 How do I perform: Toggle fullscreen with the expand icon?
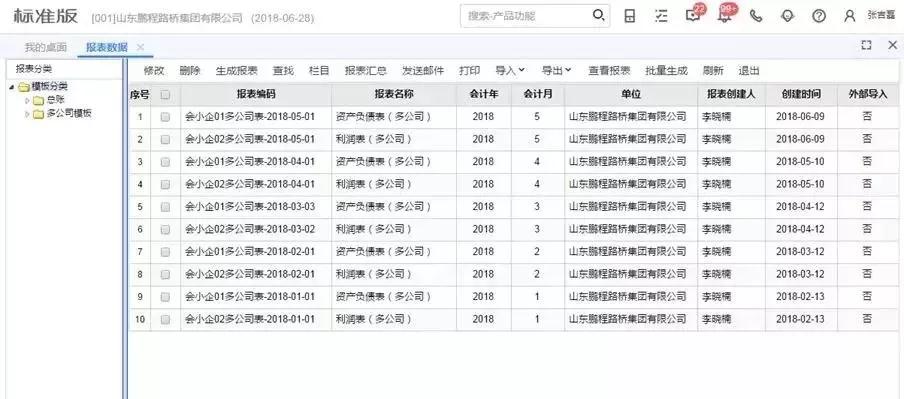(x=866, y=45)
